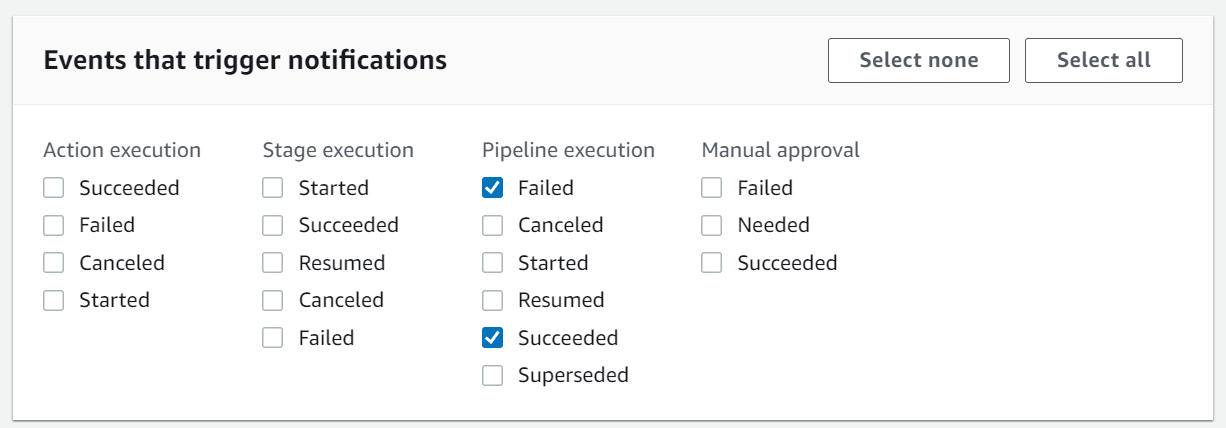Enable Action execution Started notification
This screenshot has height=428, width=1226.
(54, 300)
